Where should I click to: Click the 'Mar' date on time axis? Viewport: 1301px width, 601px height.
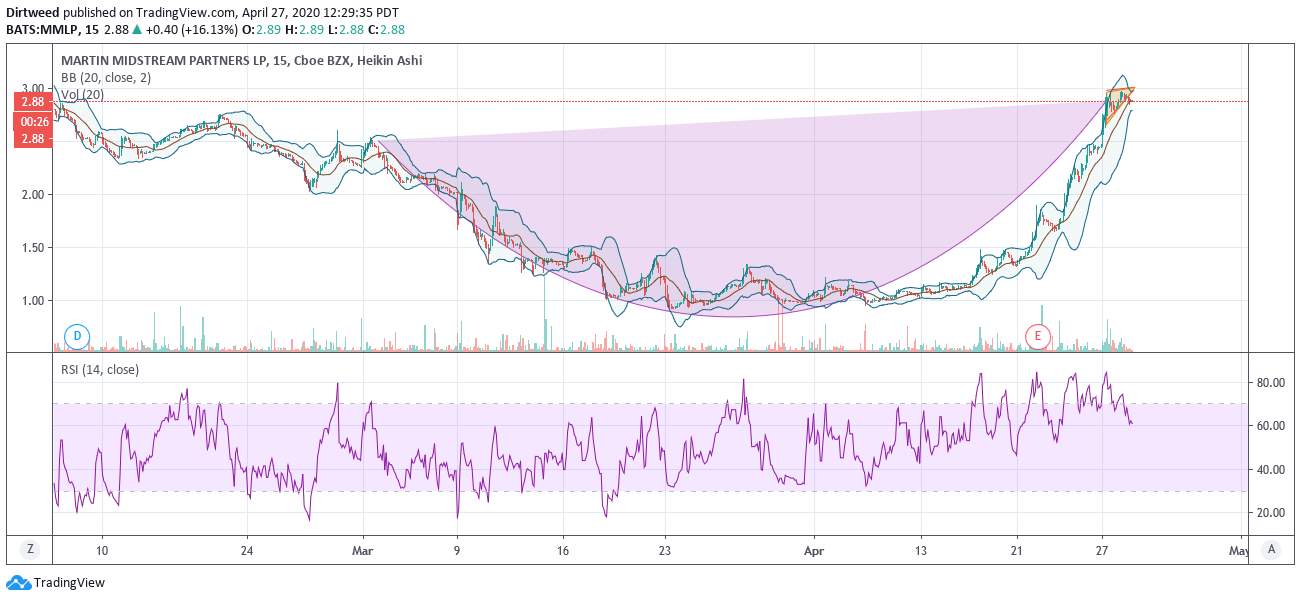(x=363, y=550)
